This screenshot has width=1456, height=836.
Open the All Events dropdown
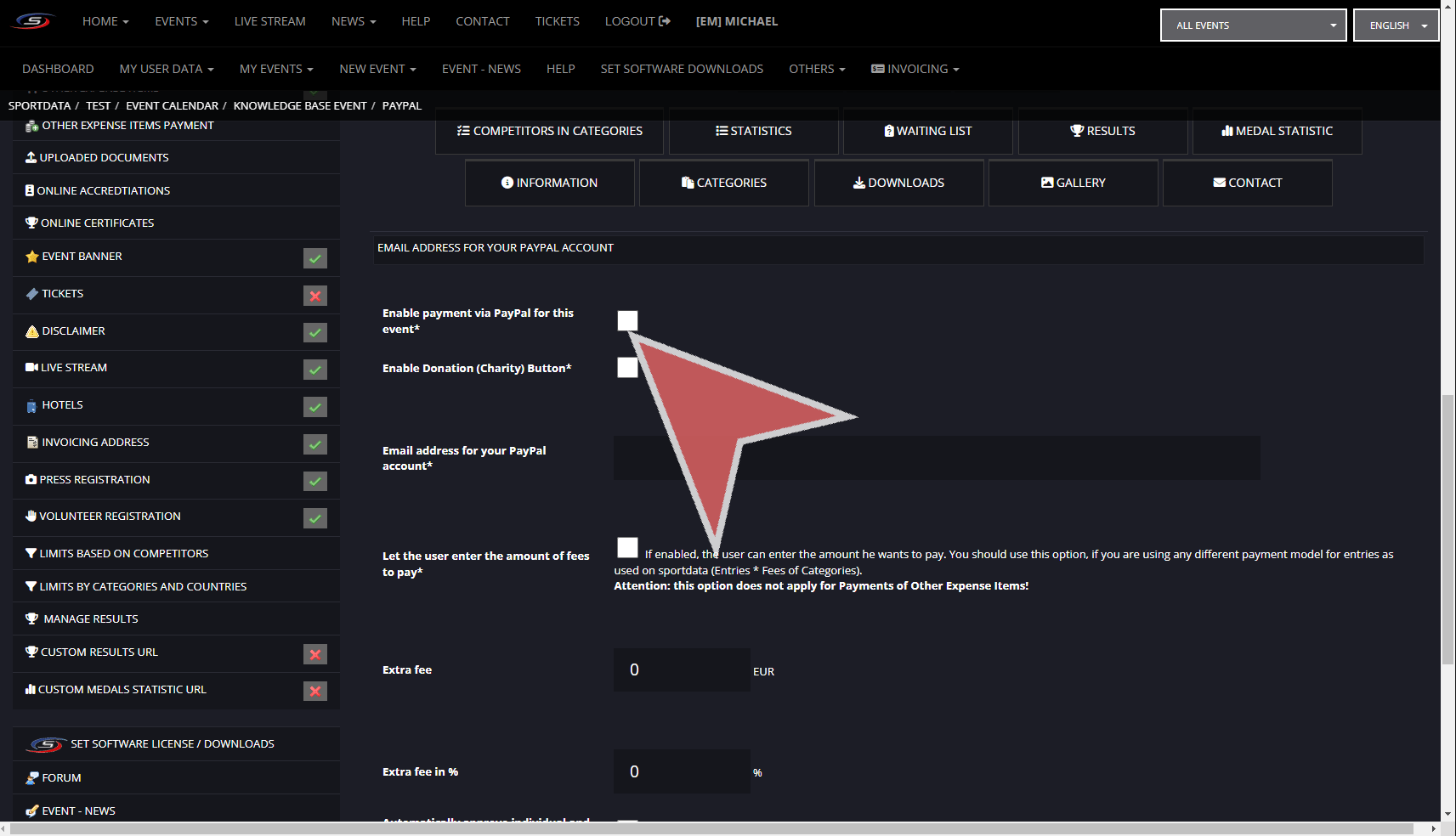click(x=1253, y=25)
